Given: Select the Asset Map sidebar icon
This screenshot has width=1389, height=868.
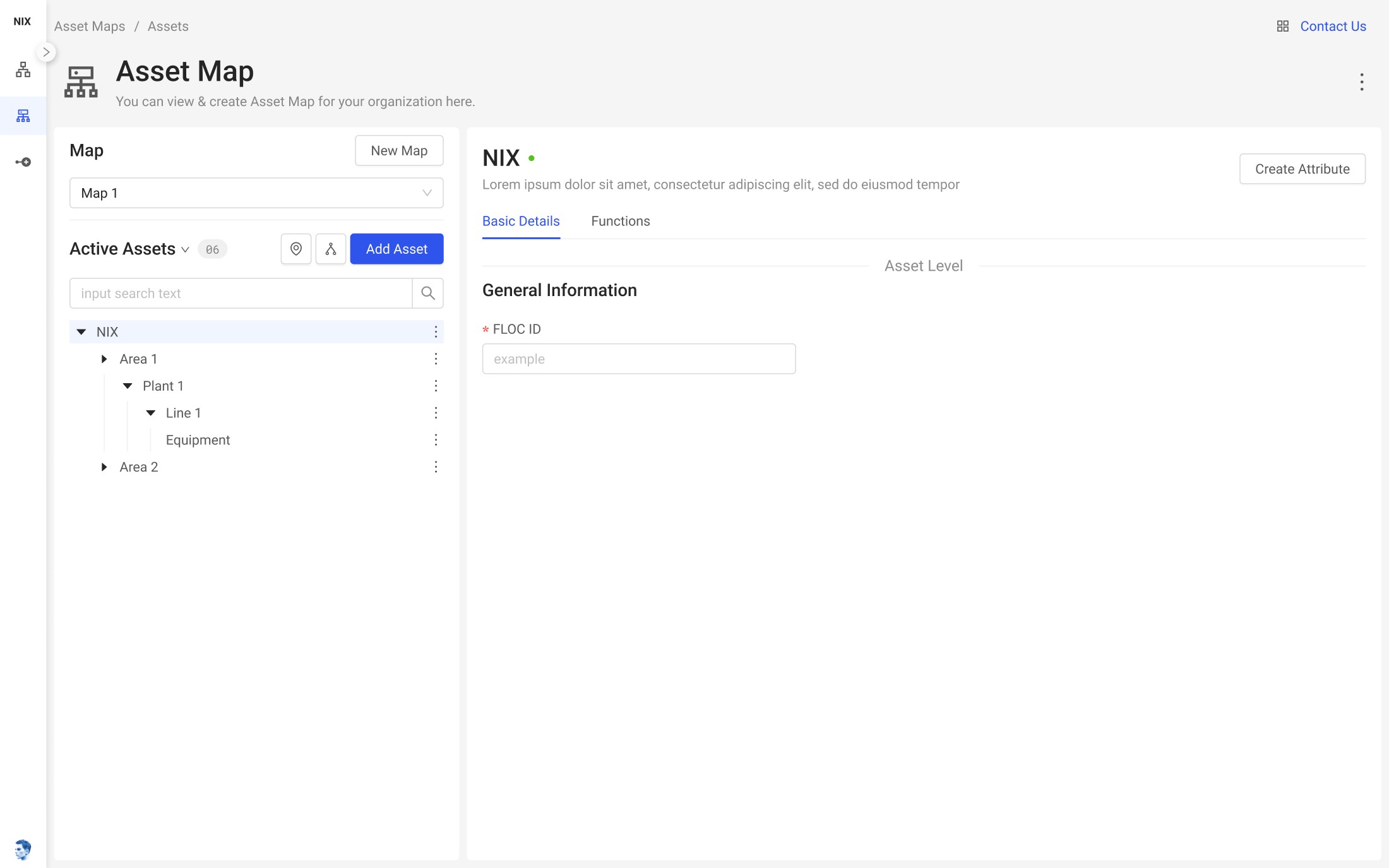Looking at the screenshot, I should tap(23, 116).
